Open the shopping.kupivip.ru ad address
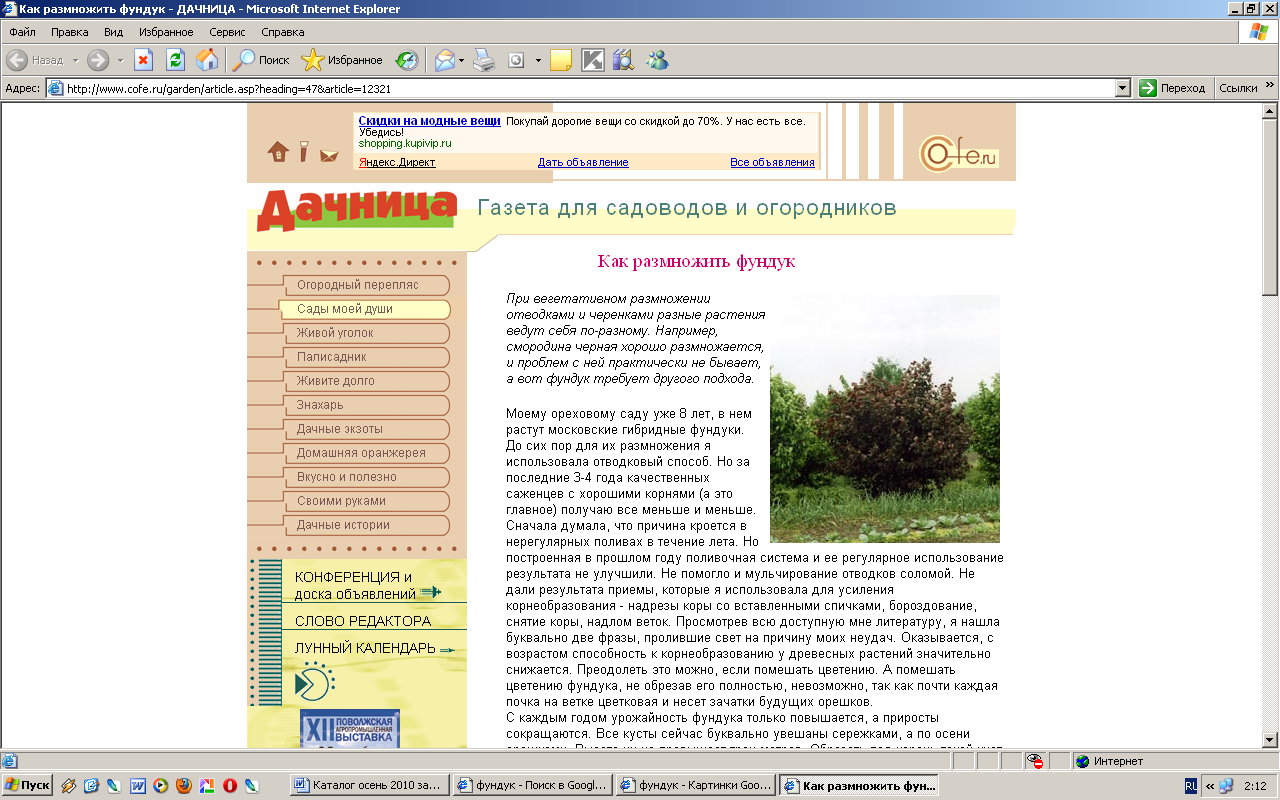1280x800 pixels. 405,143
